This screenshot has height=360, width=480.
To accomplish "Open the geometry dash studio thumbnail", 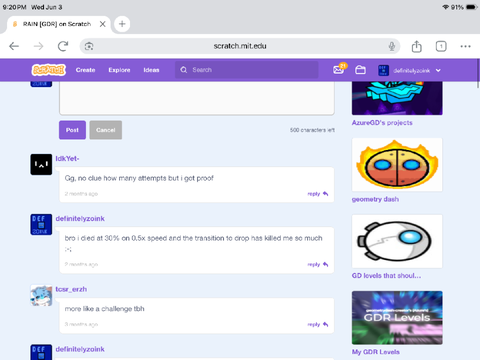I will 397,165.
